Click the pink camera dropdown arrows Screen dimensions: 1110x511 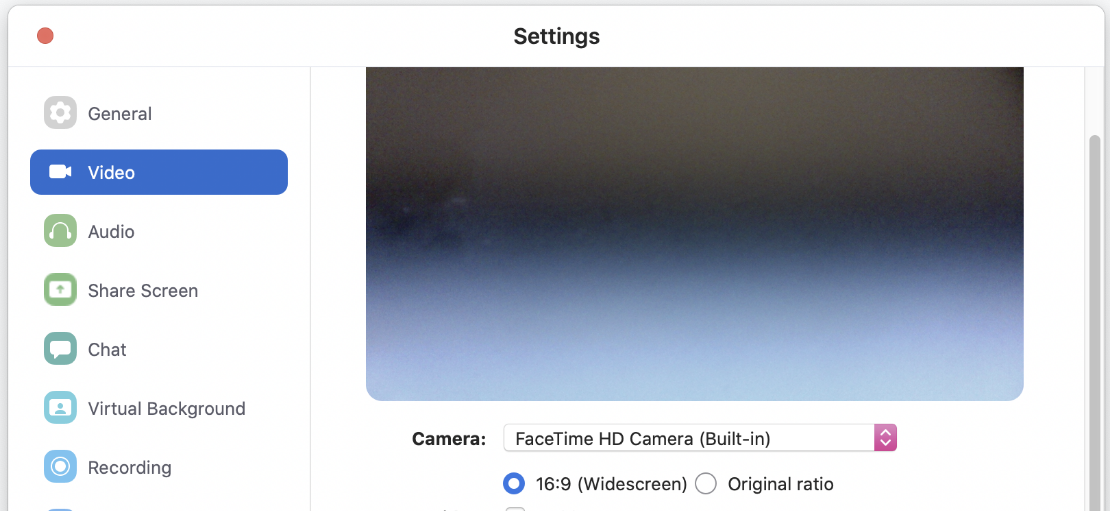pyautogui.click(x=886, y=438)
